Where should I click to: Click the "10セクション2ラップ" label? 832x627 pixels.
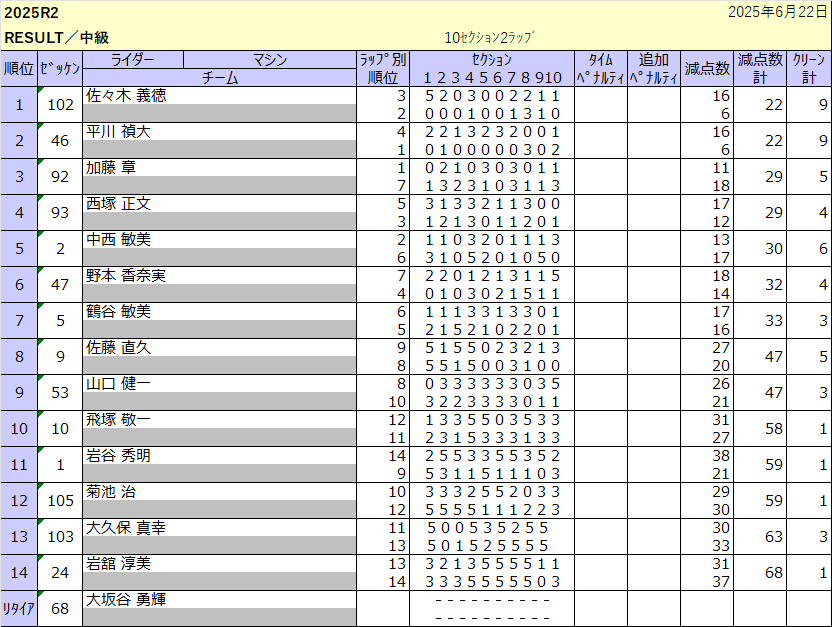[489, 38]
